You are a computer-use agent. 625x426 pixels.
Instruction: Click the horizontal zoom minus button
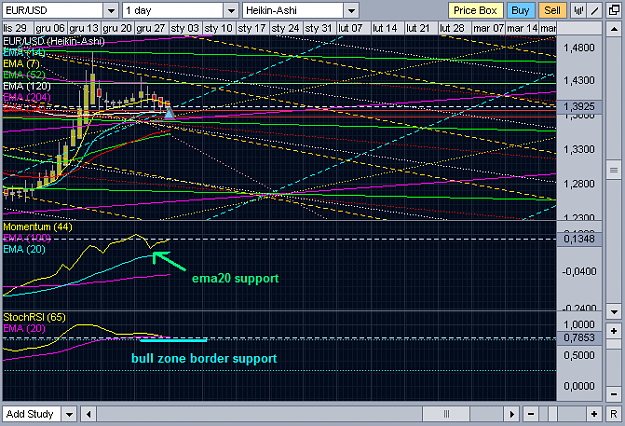point(531,414)
